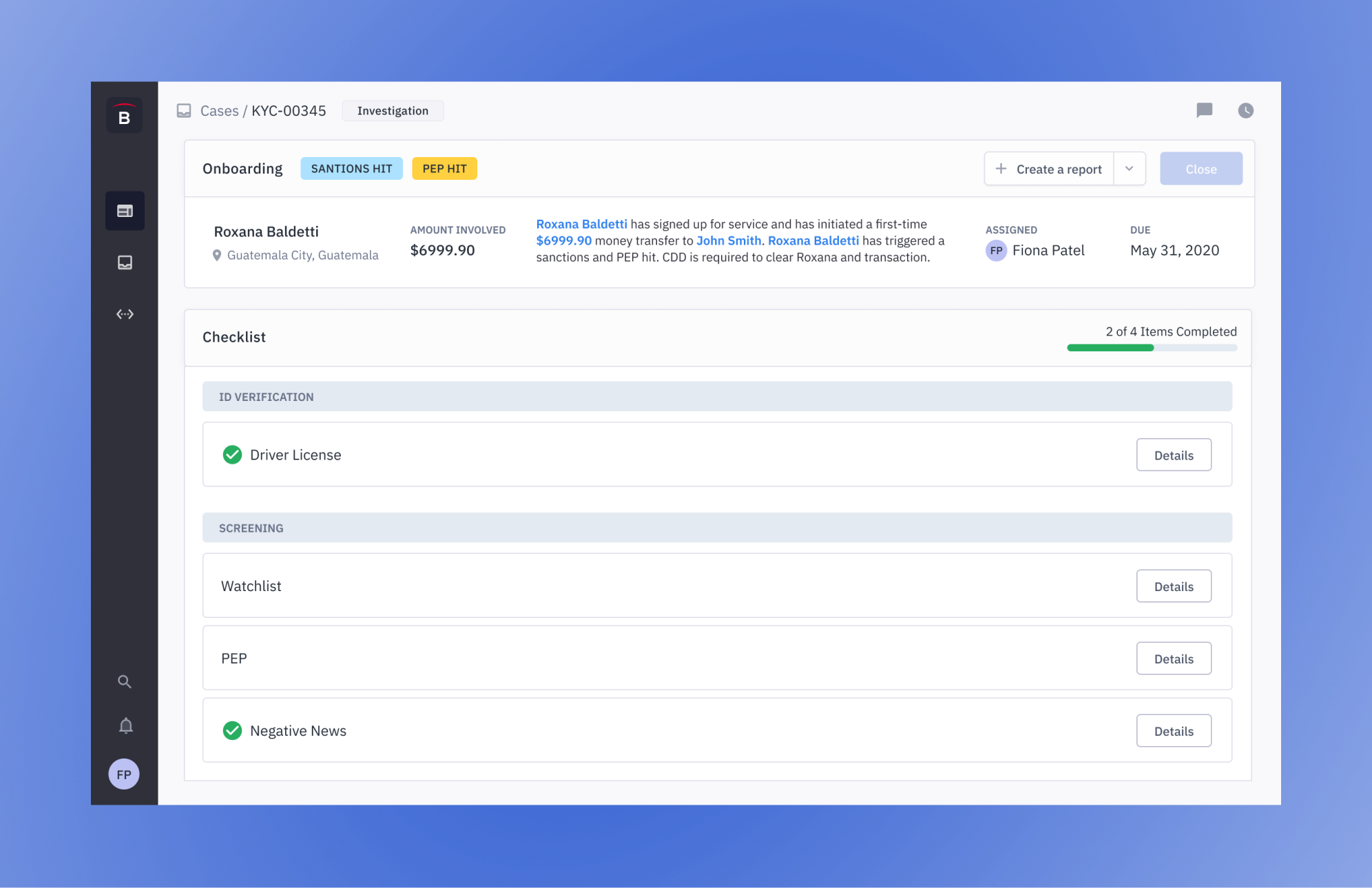Expand the Create a report dropdown arrow
Screen dimensions: 1372x888
coord(1129,169)
